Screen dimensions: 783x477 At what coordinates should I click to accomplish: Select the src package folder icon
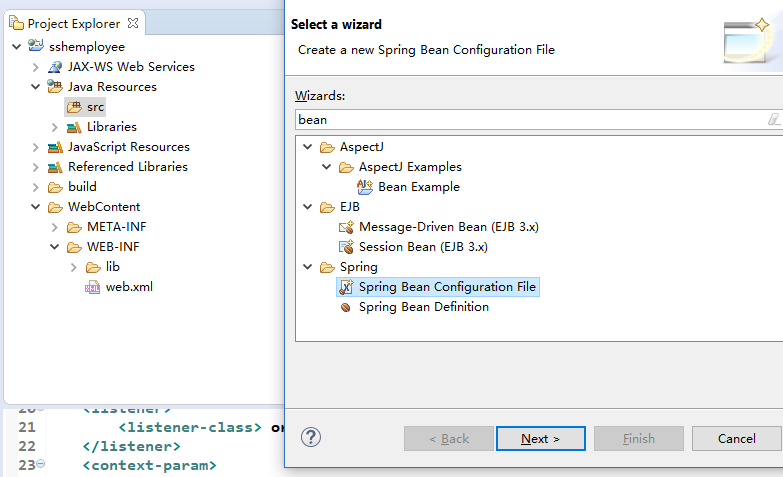74,107
